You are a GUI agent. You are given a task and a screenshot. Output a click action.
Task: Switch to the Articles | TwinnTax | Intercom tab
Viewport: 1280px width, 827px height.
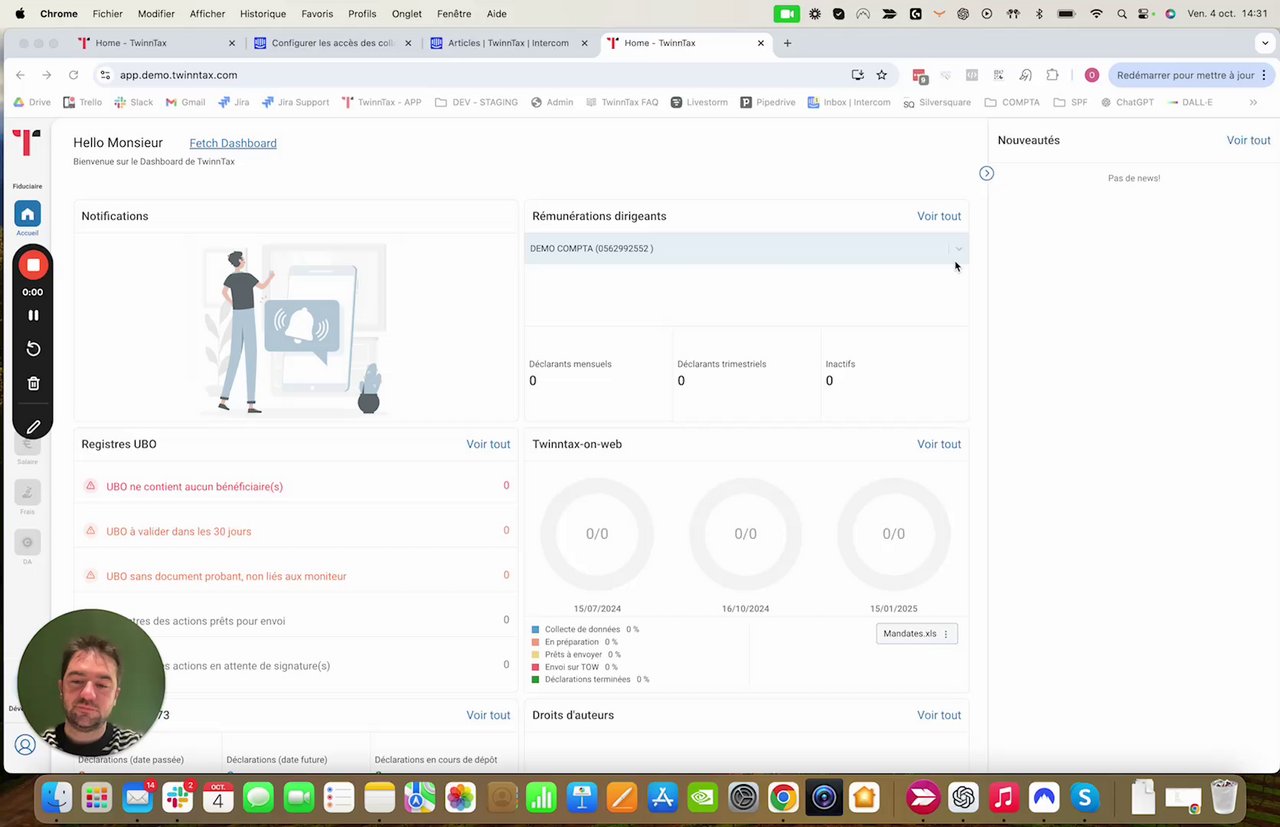pyautogui.click(x=508, y=43)
